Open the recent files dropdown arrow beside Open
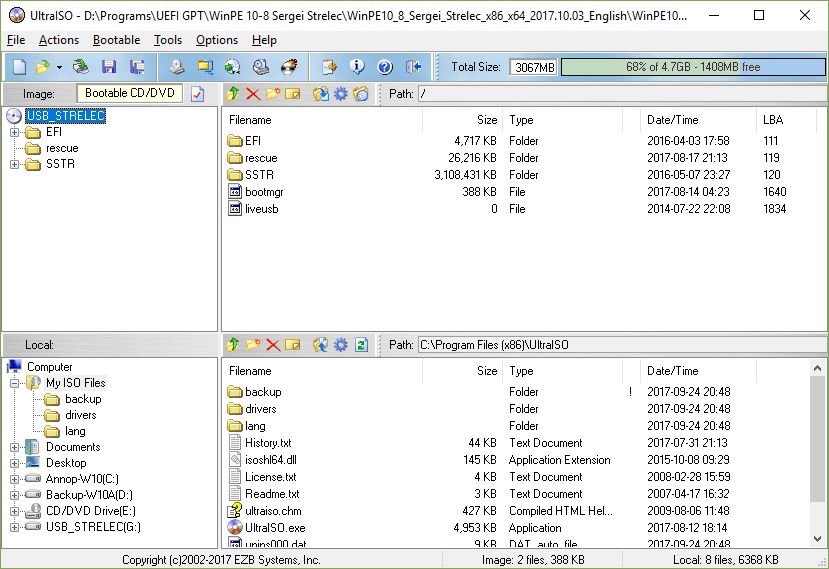This screenshot has height=569, width=829. (59, 67)
